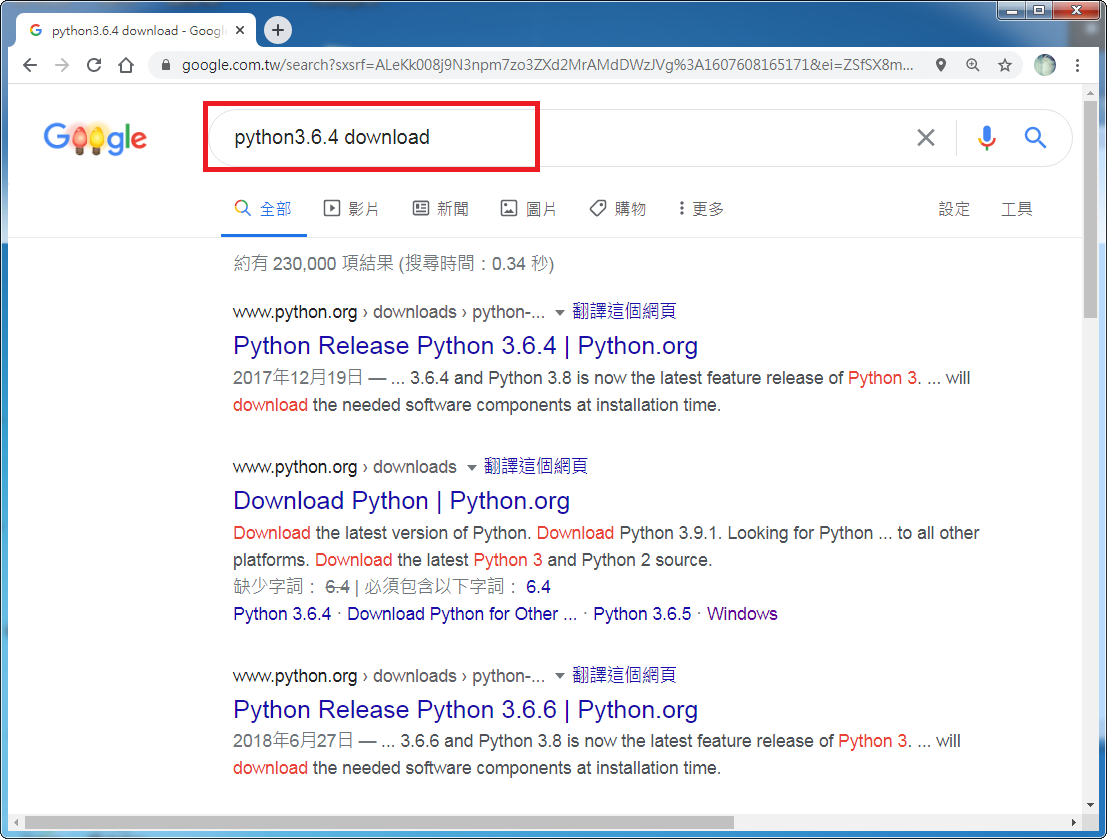The width and height of the screenshot is (1107, 839).
Task: Open the 更多 options menu
Action: [701, 208]
